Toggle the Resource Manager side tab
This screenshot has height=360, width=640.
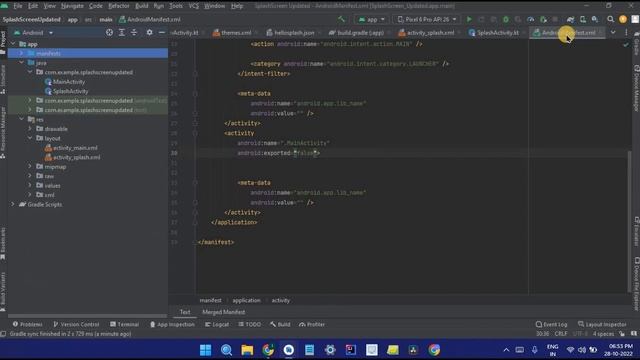coord(3,133)
